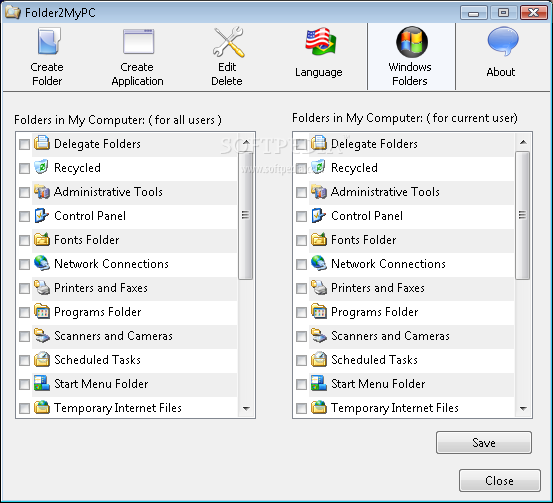Check Delegate Folders for all users

[24, 144]
